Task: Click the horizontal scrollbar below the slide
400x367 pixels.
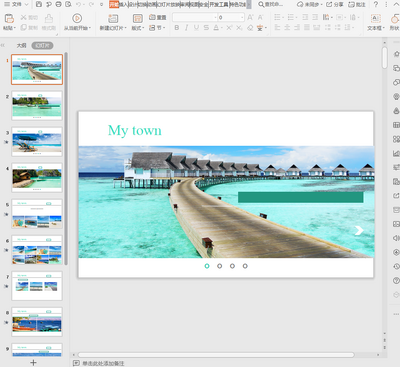Action: (216, 355)
